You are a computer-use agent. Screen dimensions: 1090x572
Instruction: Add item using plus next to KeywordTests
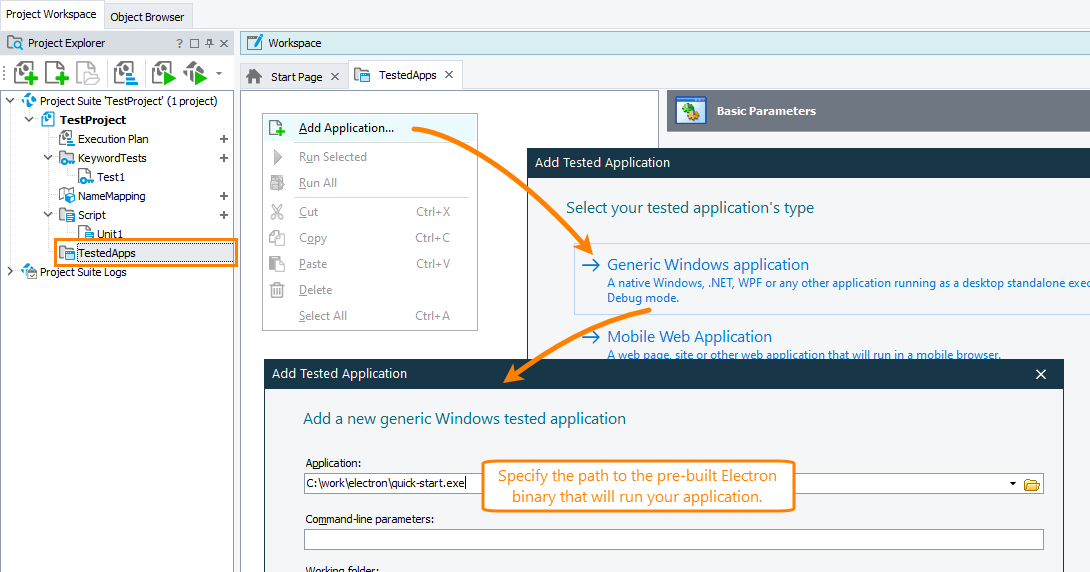[x=224, y=158]
